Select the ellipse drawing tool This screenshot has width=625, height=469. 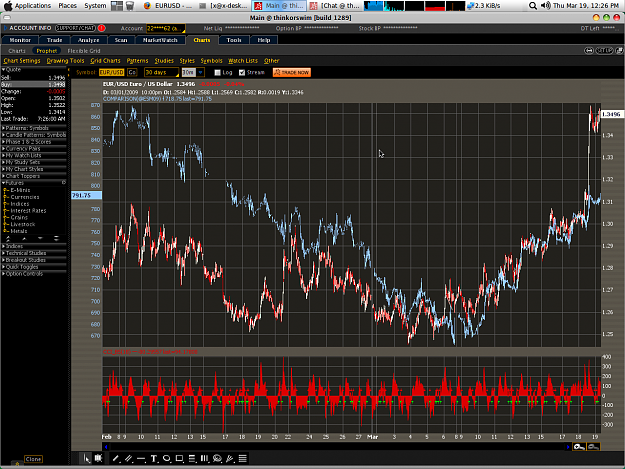167,459
